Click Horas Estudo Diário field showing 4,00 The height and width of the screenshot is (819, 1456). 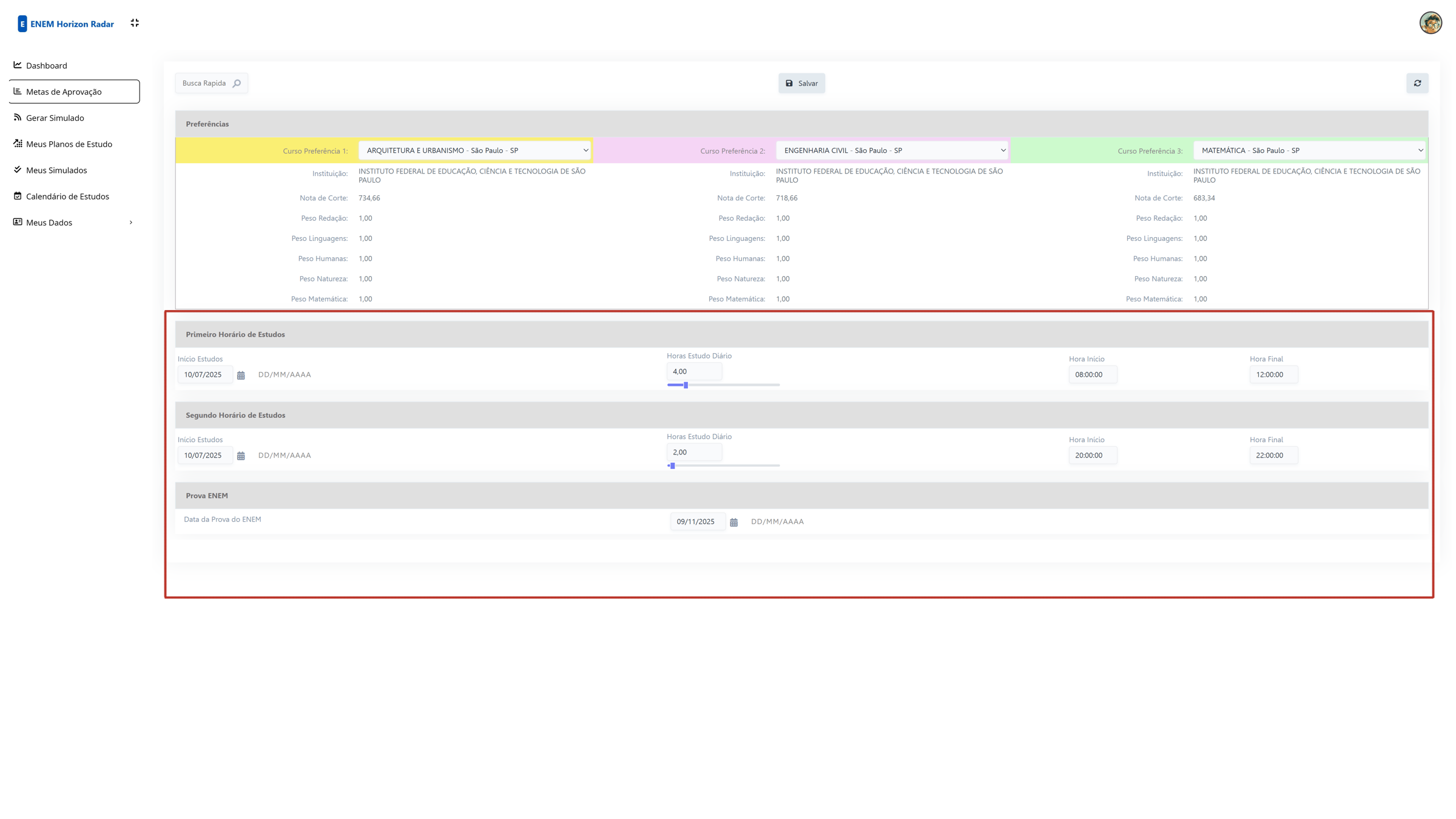(694, 371)
